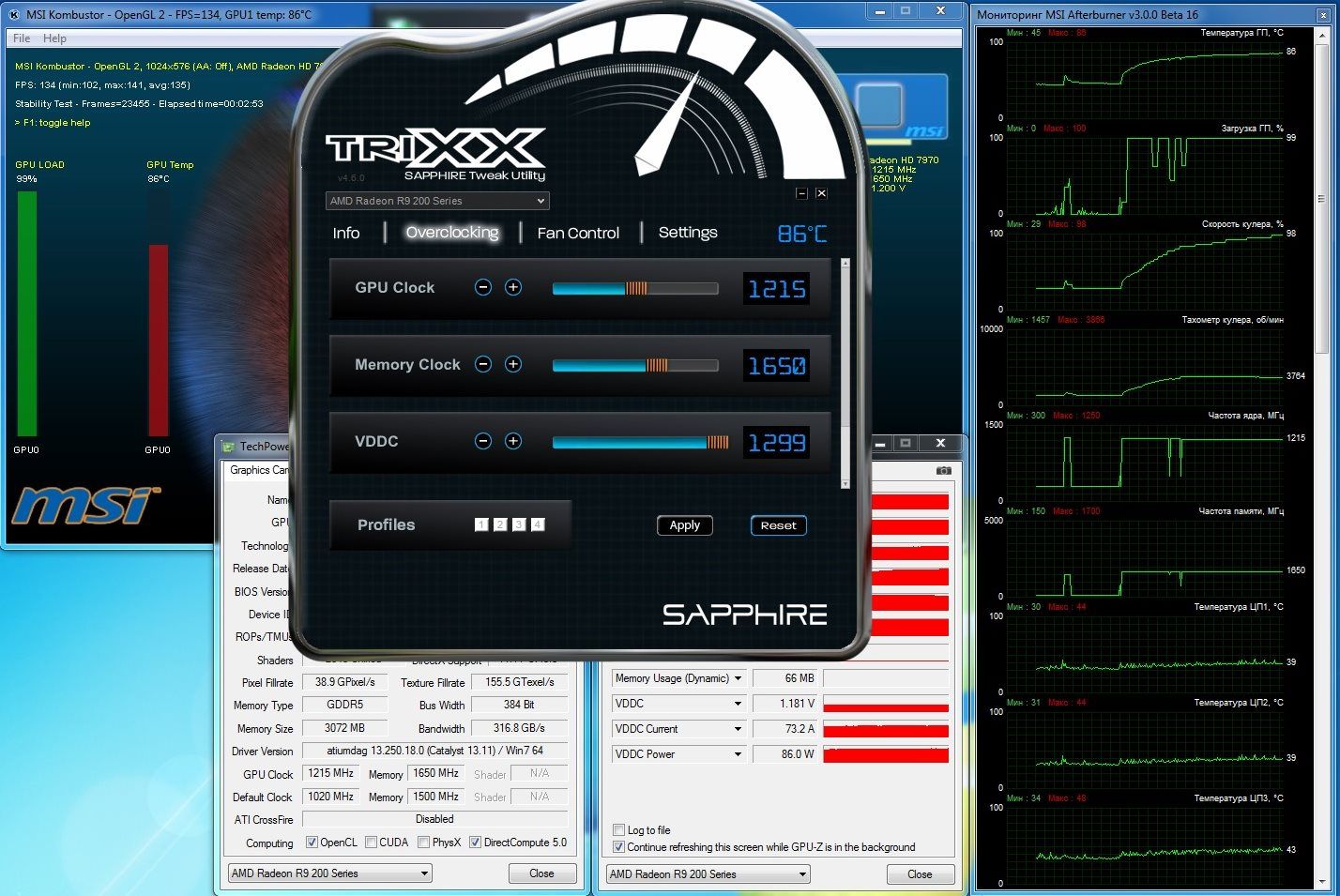
Task: Lower VDDC using the minus icon
Action: (x=483, y=442)
